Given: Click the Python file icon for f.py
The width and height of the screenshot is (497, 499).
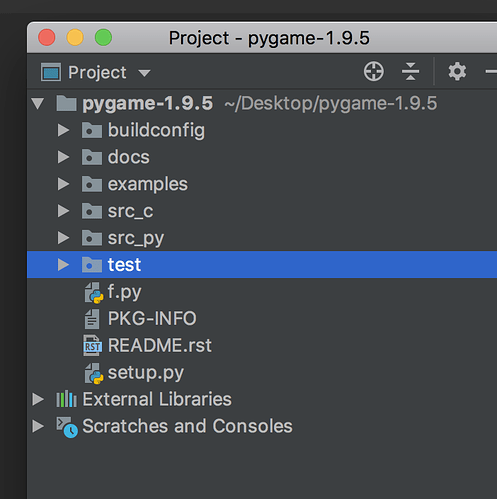Looking at the screenshot, I should coord(93,293).
